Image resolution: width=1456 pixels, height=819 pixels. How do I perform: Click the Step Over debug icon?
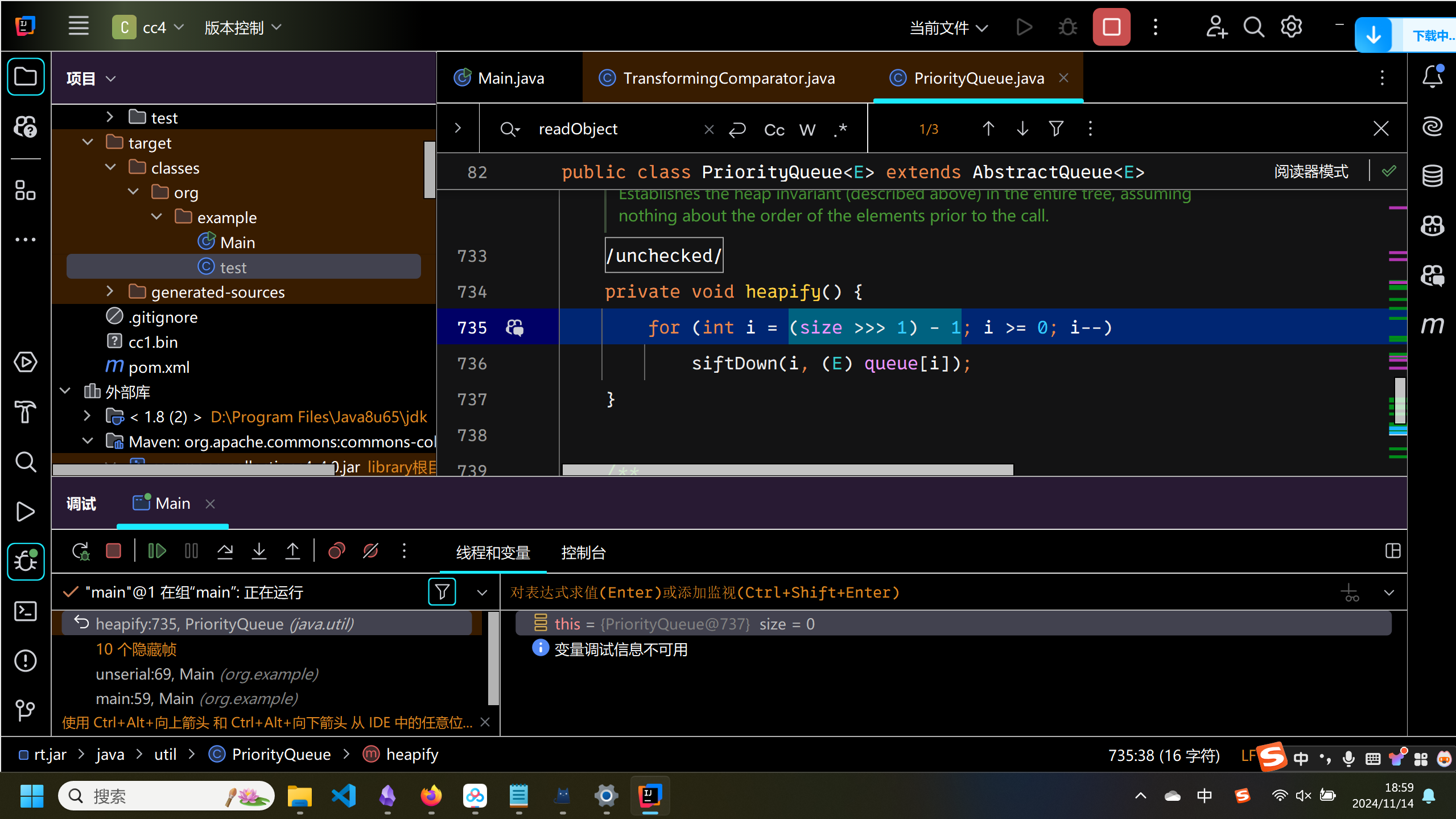[225, 551]
